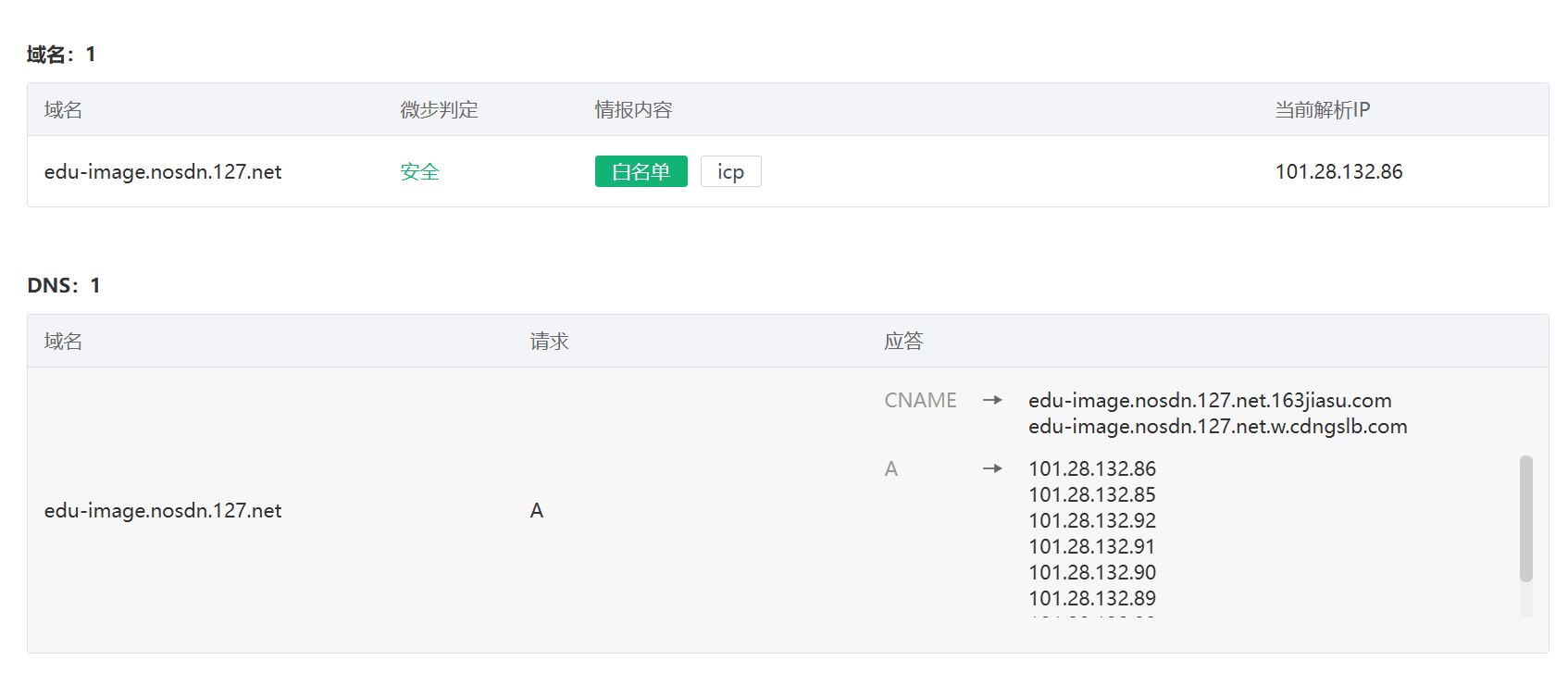The height and width of the screenshot is (698, 1568).
Task: Select the CNAME entry ending in w.cdngslb.com
Action: [1217, 426]
